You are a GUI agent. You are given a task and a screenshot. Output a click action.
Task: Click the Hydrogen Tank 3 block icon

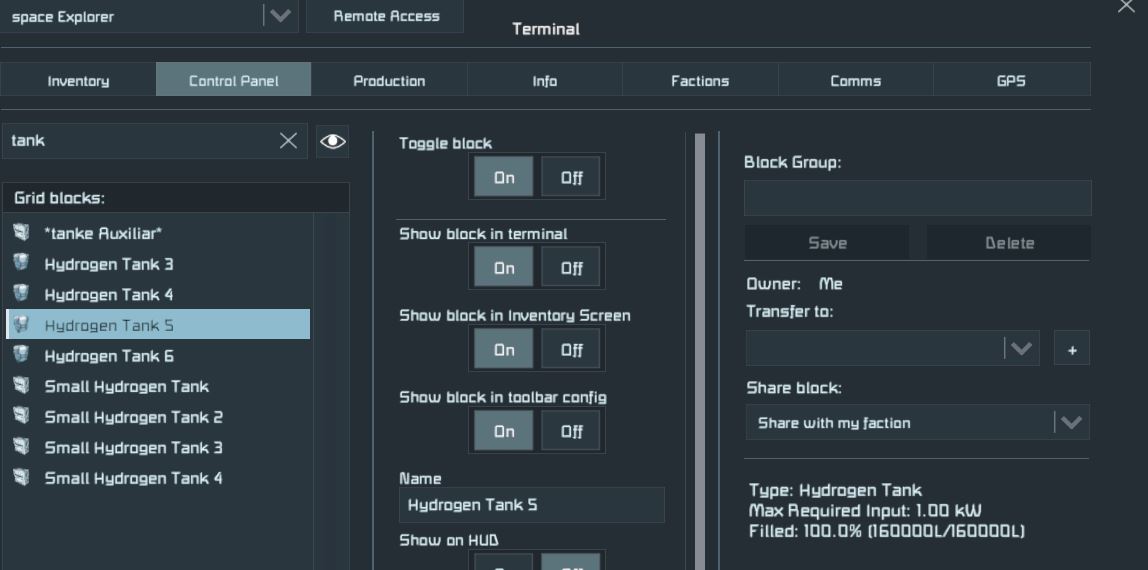click(x=22, y=264)
